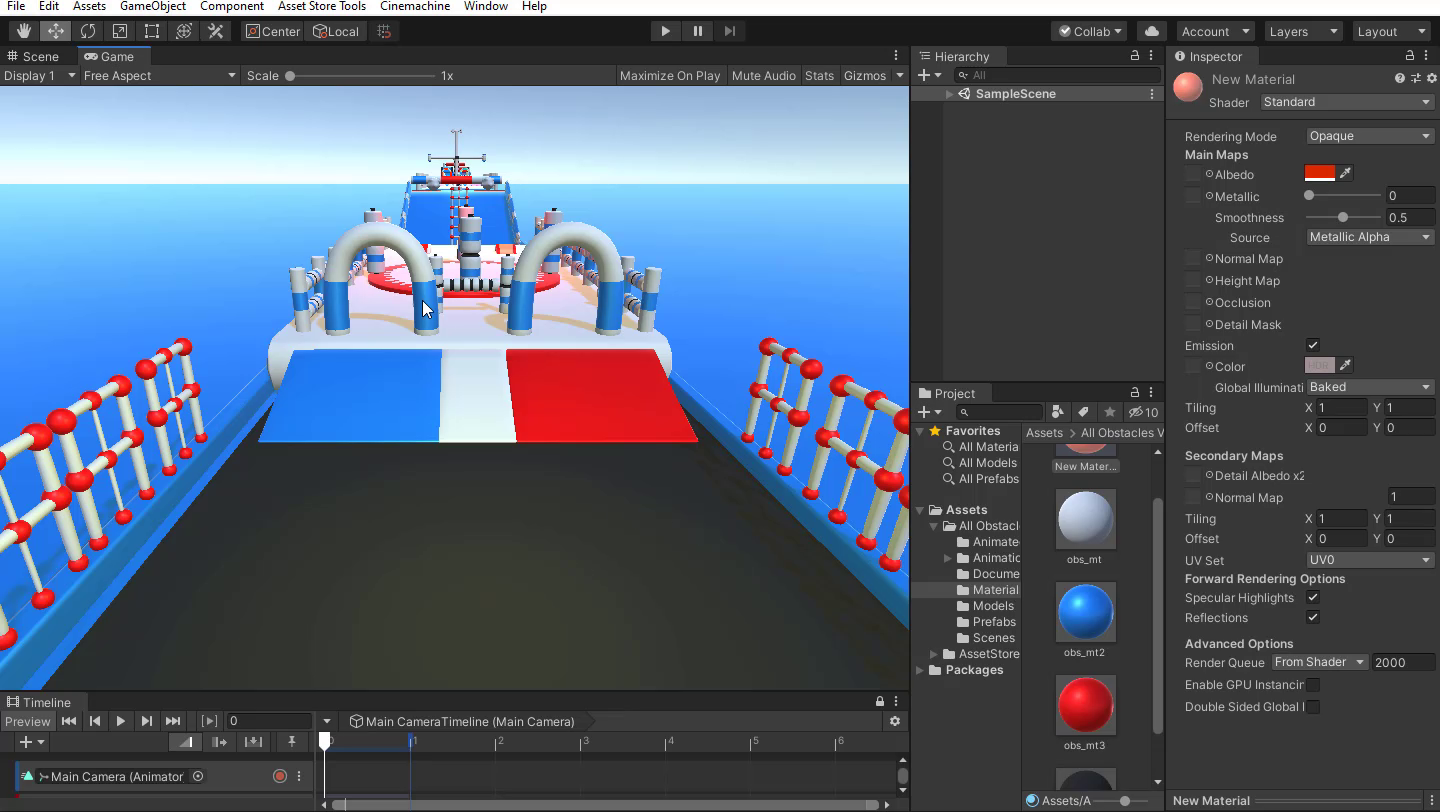This screenshot has height=812, width=1440.
Task: Search by Label icon in Project panel
Action: tap(1083, 412)
